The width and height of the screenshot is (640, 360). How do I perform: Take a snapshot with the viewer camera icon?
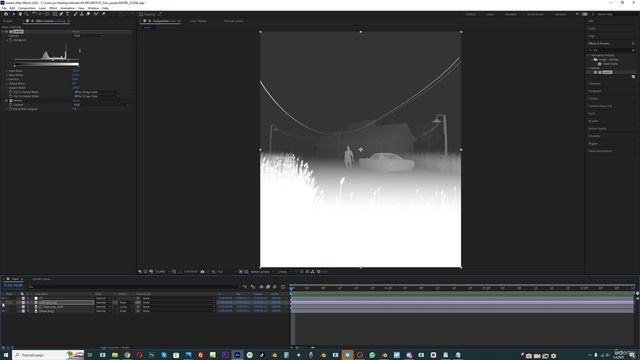coord(202,271)
